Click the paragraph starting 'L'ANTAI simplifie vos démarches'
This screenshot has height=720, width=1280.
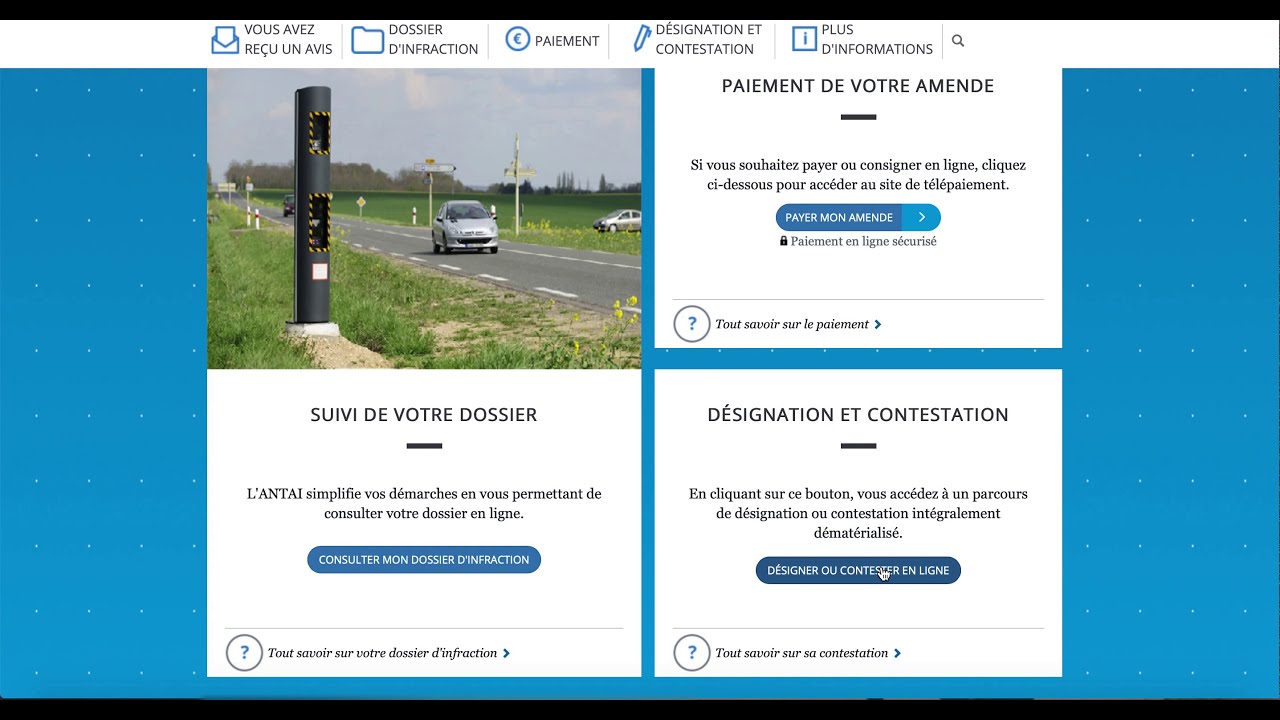(x=424, y=503)
